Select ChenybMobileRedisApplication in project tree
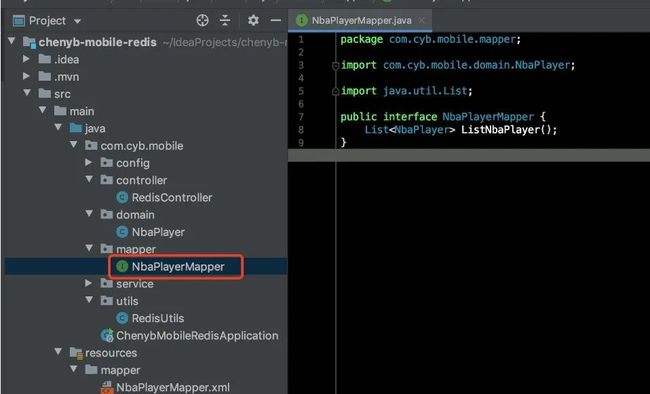Viewport: 650px width, 394px height. (197, 335)
